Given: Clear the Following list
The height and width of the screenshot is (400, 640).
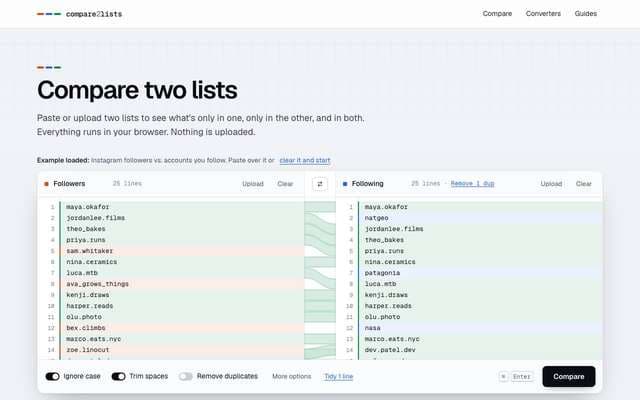Looking at the screenshot, I should point(583,184).
